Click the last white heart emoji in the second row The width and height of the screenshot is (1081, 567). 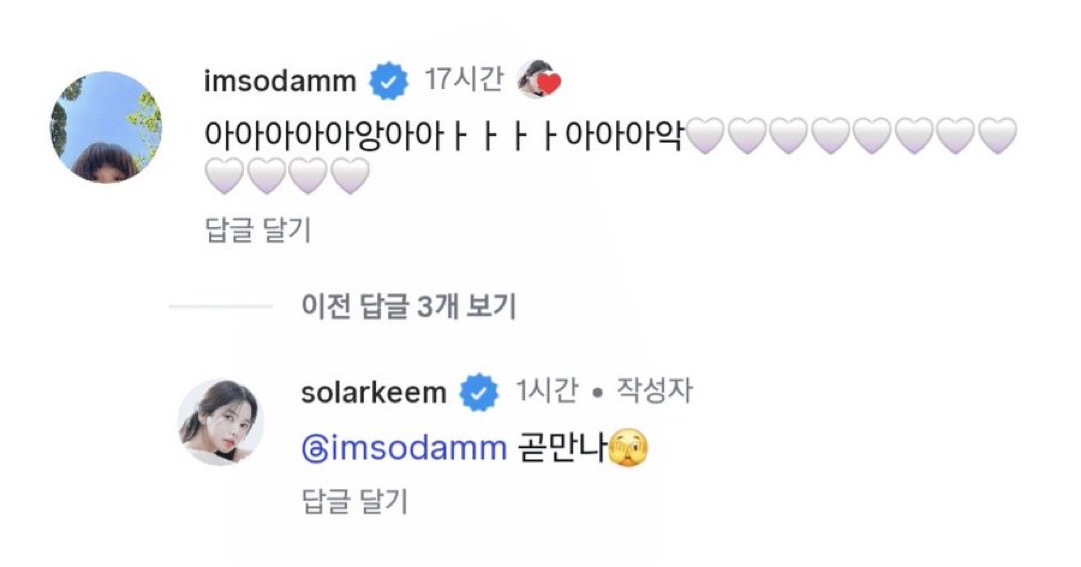pyautogui.click(x=350, y=178)
